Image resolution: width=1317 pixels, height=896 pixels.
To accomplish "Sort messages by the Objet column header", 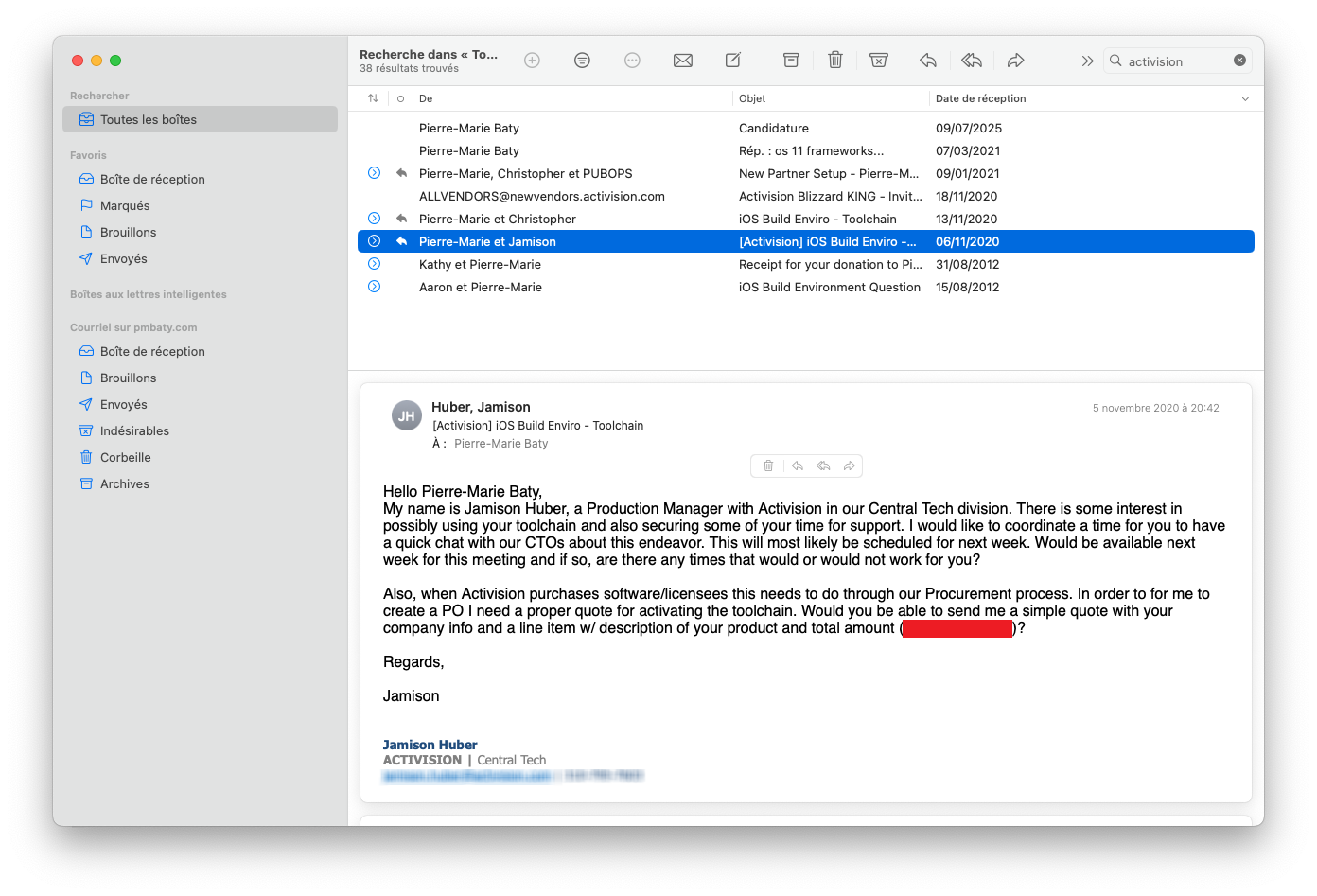I will (x=753, y=98).
